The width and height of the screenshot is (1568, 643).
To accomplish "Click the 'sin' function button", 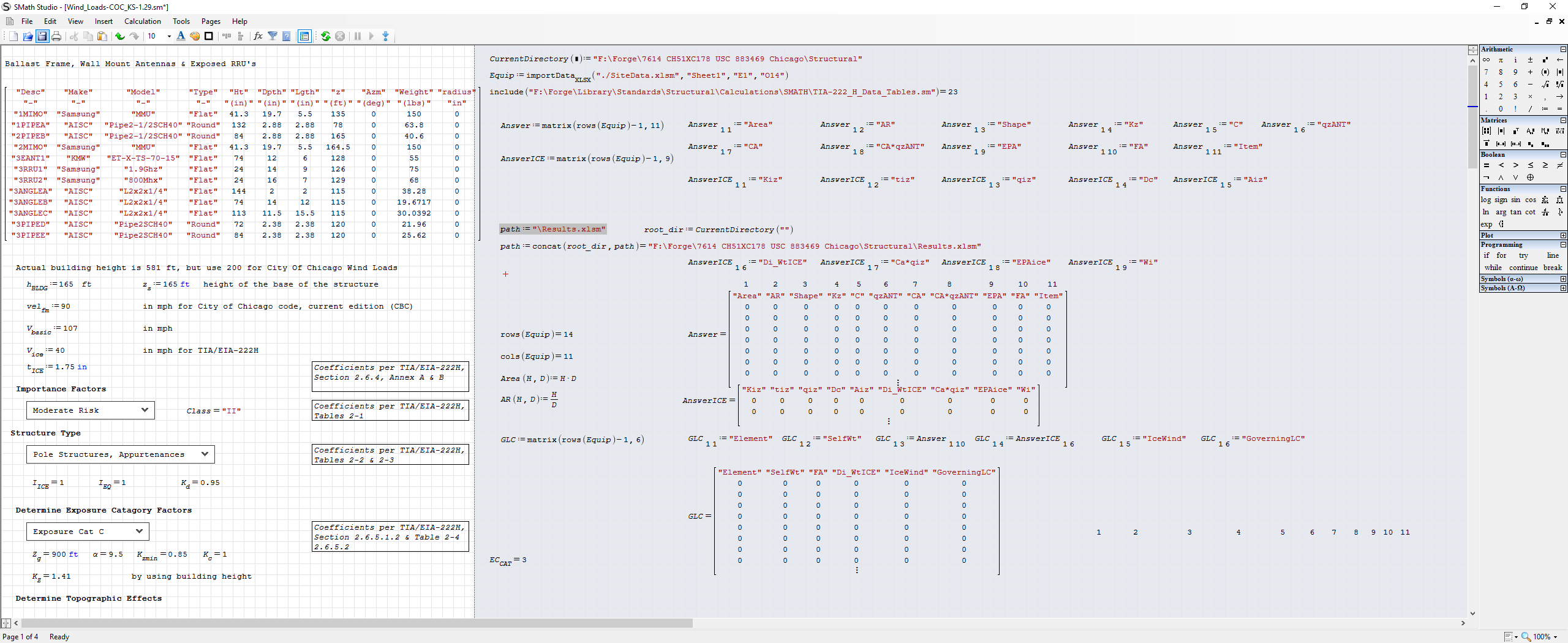I will click(x=1515, y=200).
